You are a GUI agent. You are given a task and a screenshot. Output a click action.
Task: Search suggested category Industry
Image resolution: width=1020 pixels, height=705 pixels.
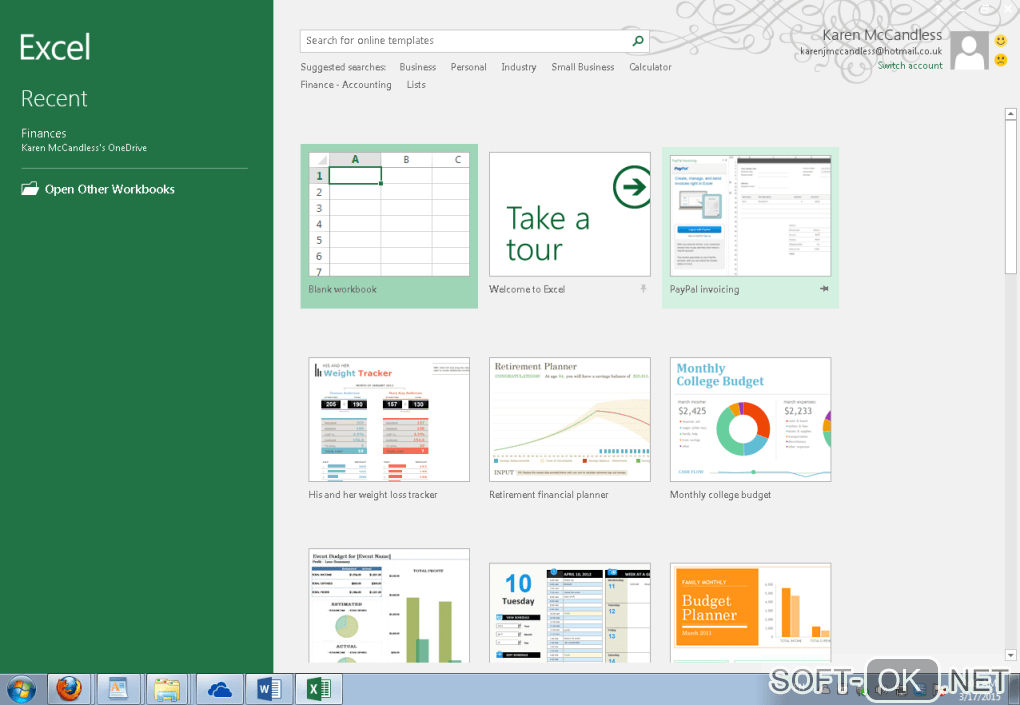[518, 67]
